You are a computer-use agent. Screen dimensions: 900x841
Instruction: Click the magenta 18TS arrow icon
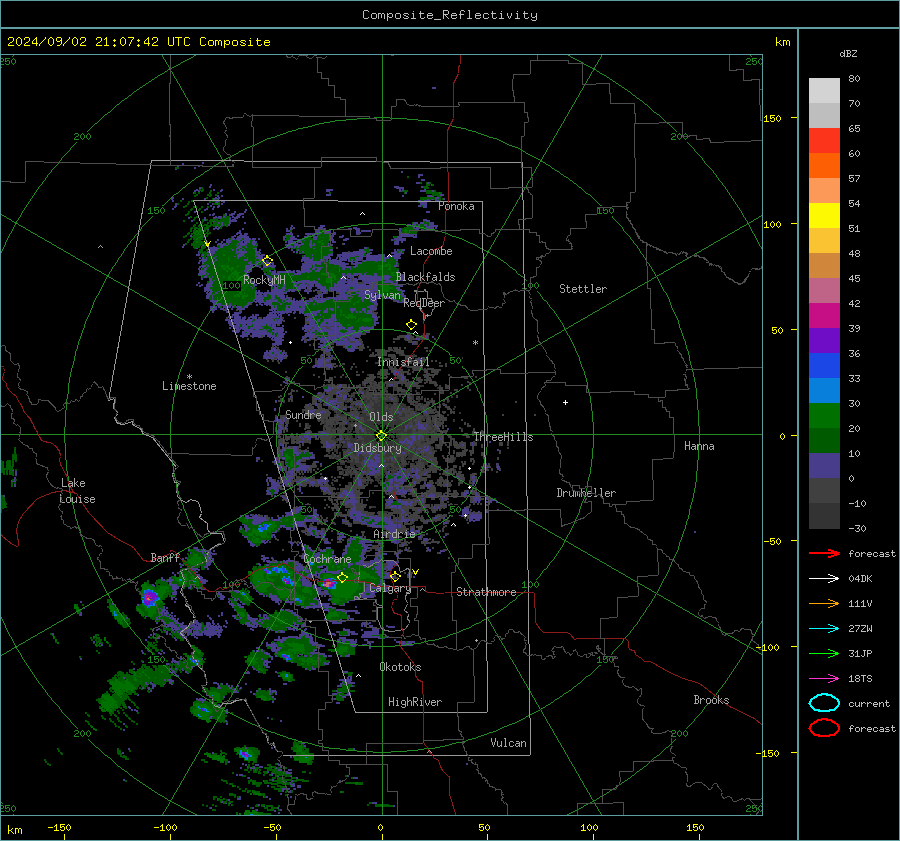tap(824, 679)
